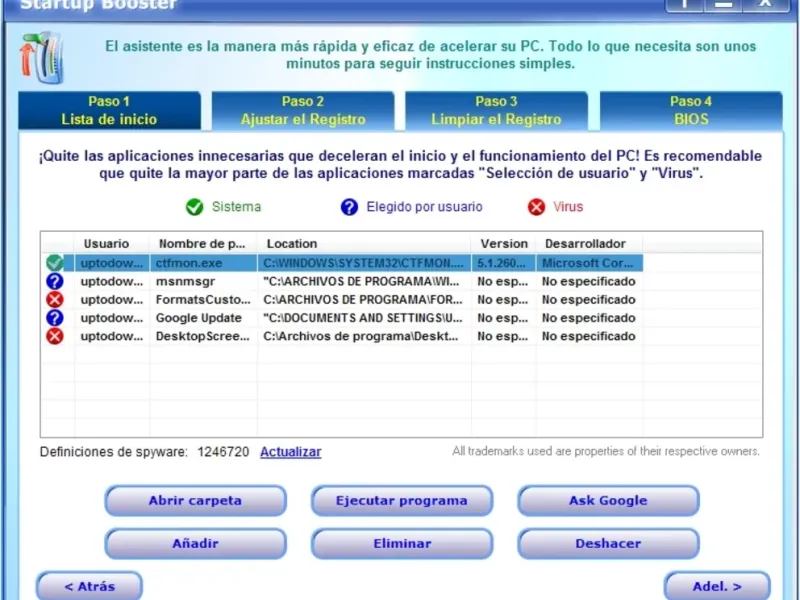Sort by the Location column header
800x600 pixels.
point(364,243)
